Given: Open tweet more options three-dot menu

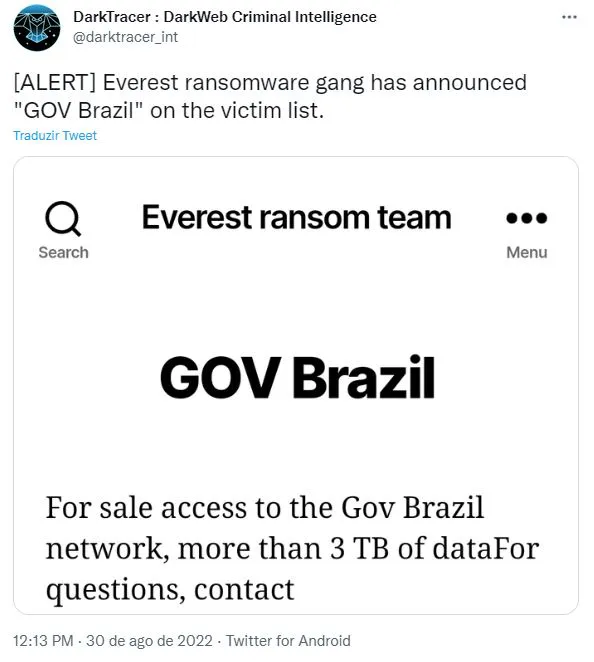Looking at the screenshot, I should pos(569,17).
